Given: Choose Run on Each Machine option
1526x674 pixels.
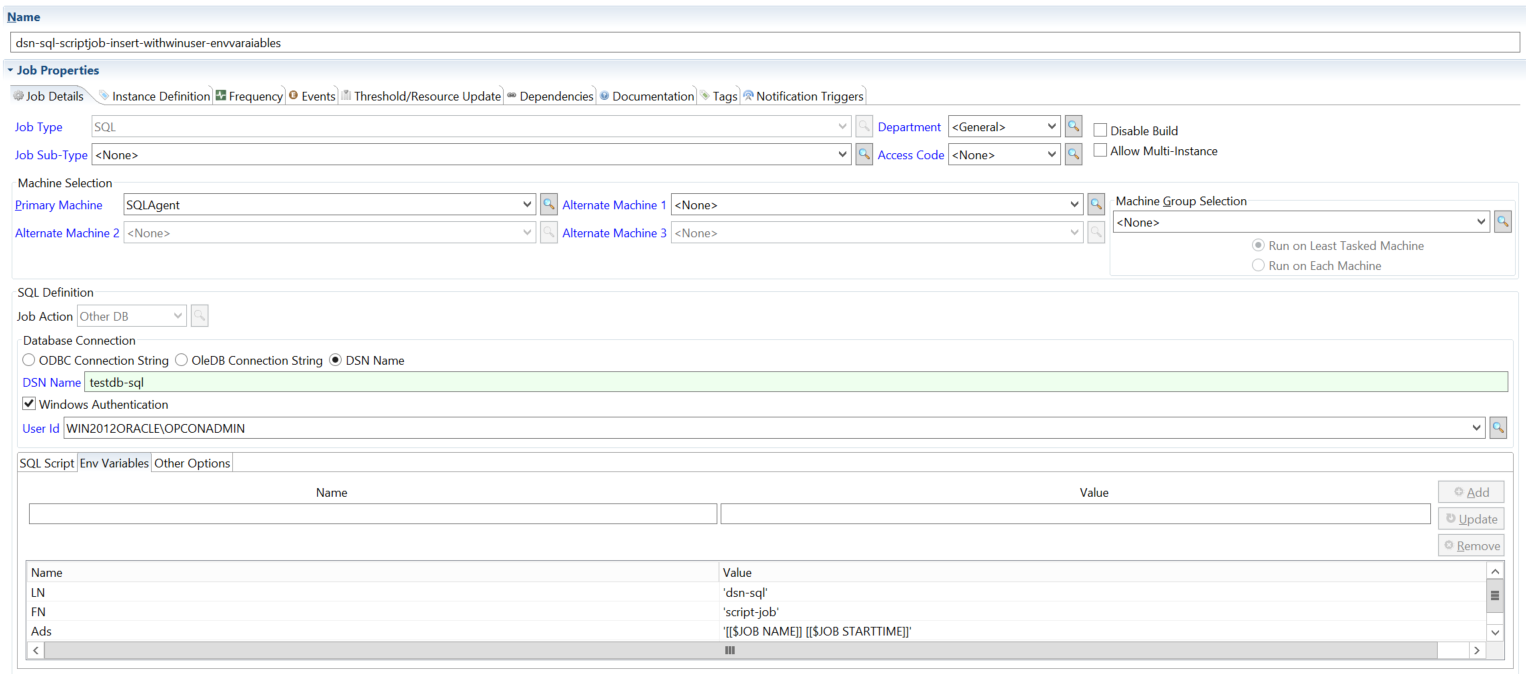Looking at the screenshot, I should coord(1258,266).
